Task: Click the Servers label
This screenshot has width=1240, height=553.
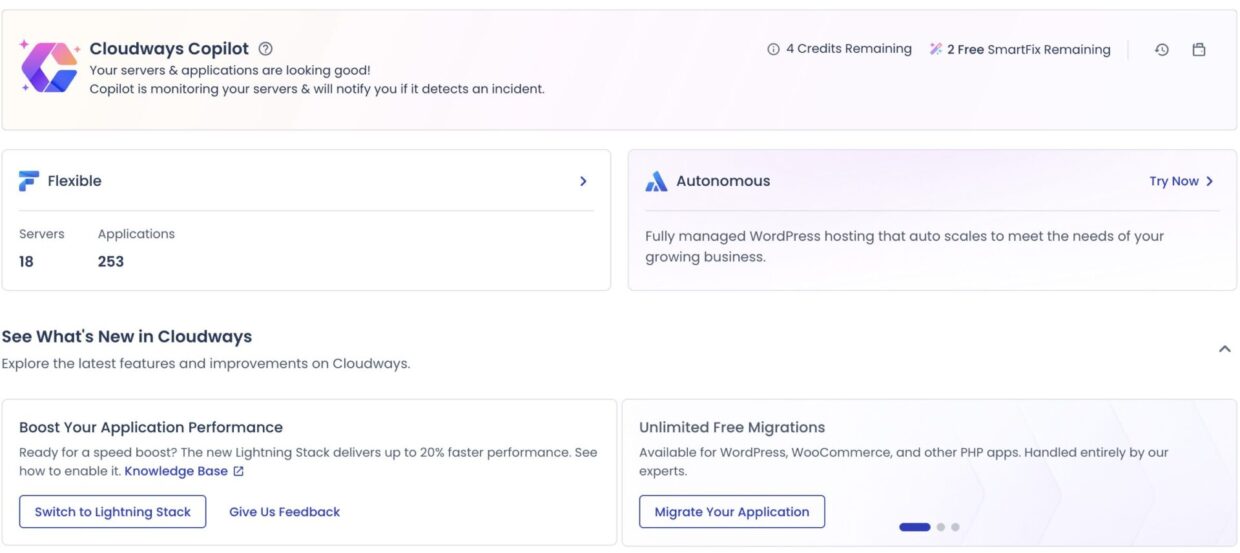Action: pyautogui.click(x=42, y=234)
